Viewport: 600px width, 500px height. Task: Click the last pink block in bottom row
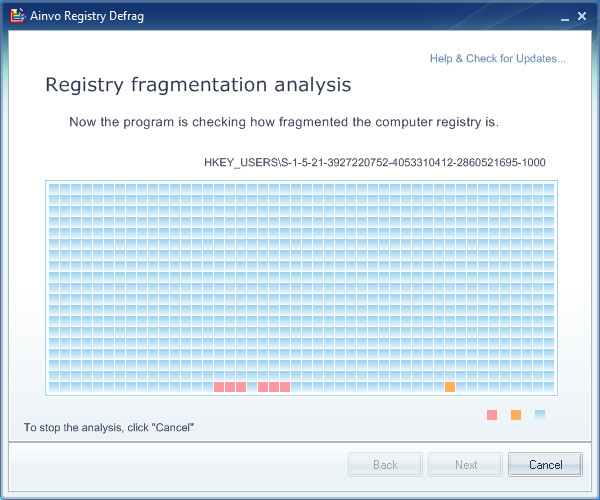pos(285,387)
